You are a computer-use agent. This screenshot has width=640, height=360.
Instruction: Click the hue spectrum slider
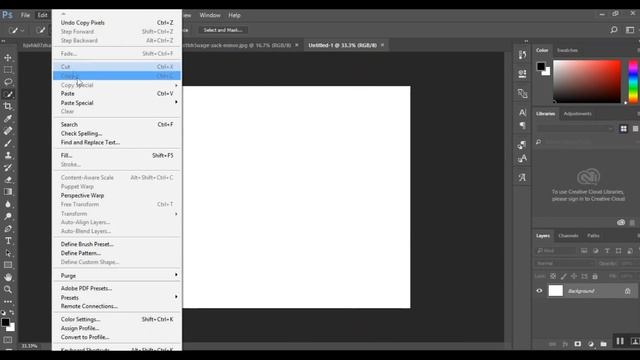pos(633,81)
